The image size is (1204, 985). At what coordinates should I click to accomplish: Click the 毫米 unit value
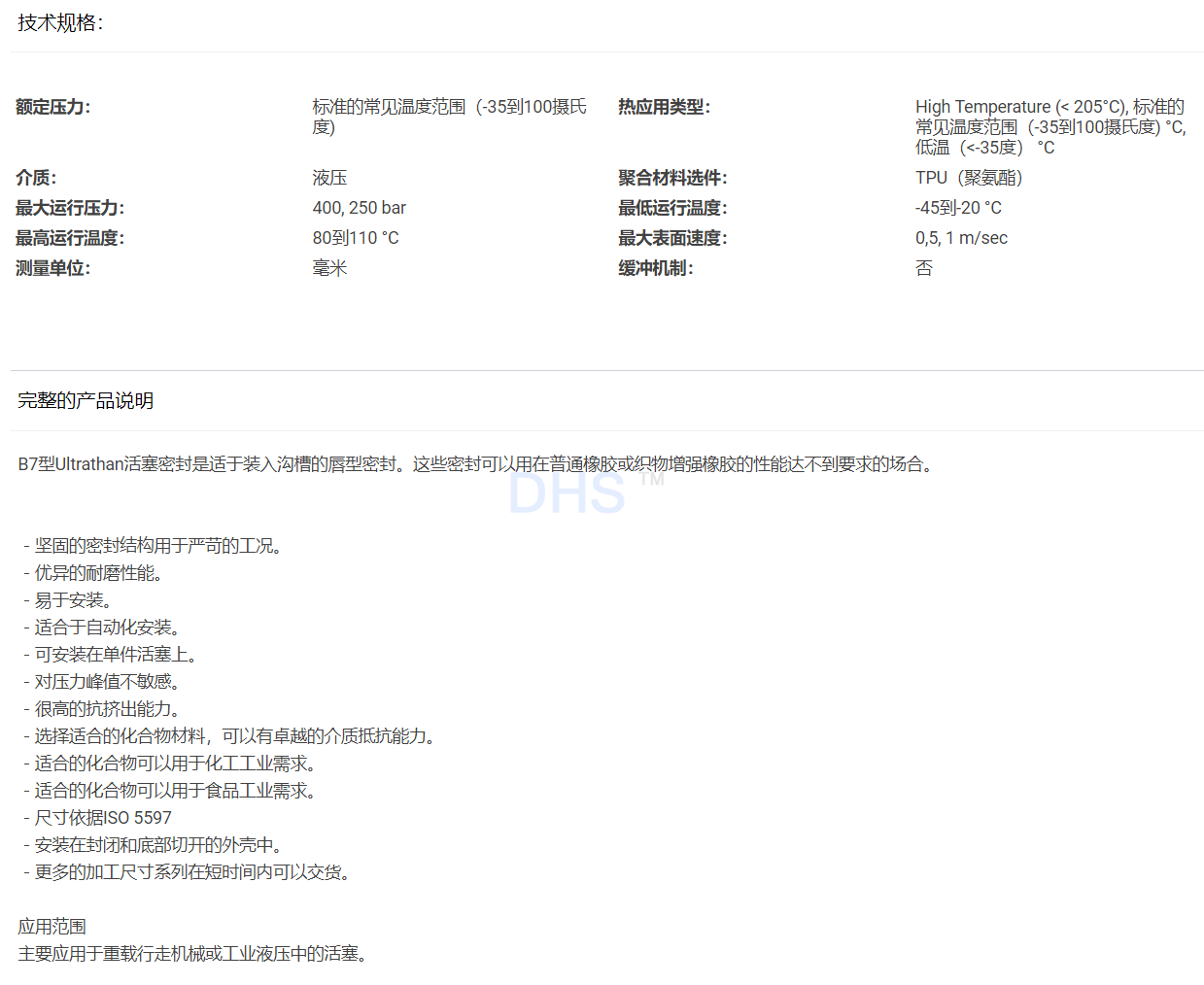(329, 268)
